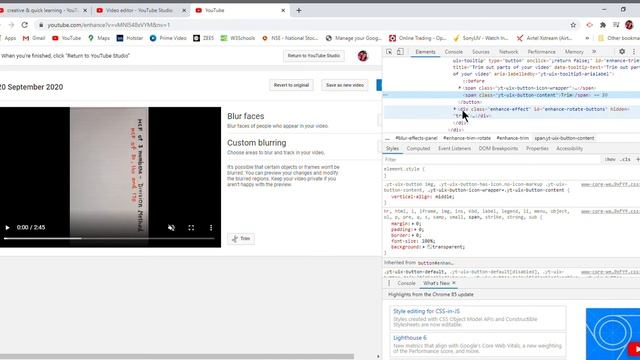
Task: Select #blur-effects-panel breadcrumb
Action: point(416,138)
